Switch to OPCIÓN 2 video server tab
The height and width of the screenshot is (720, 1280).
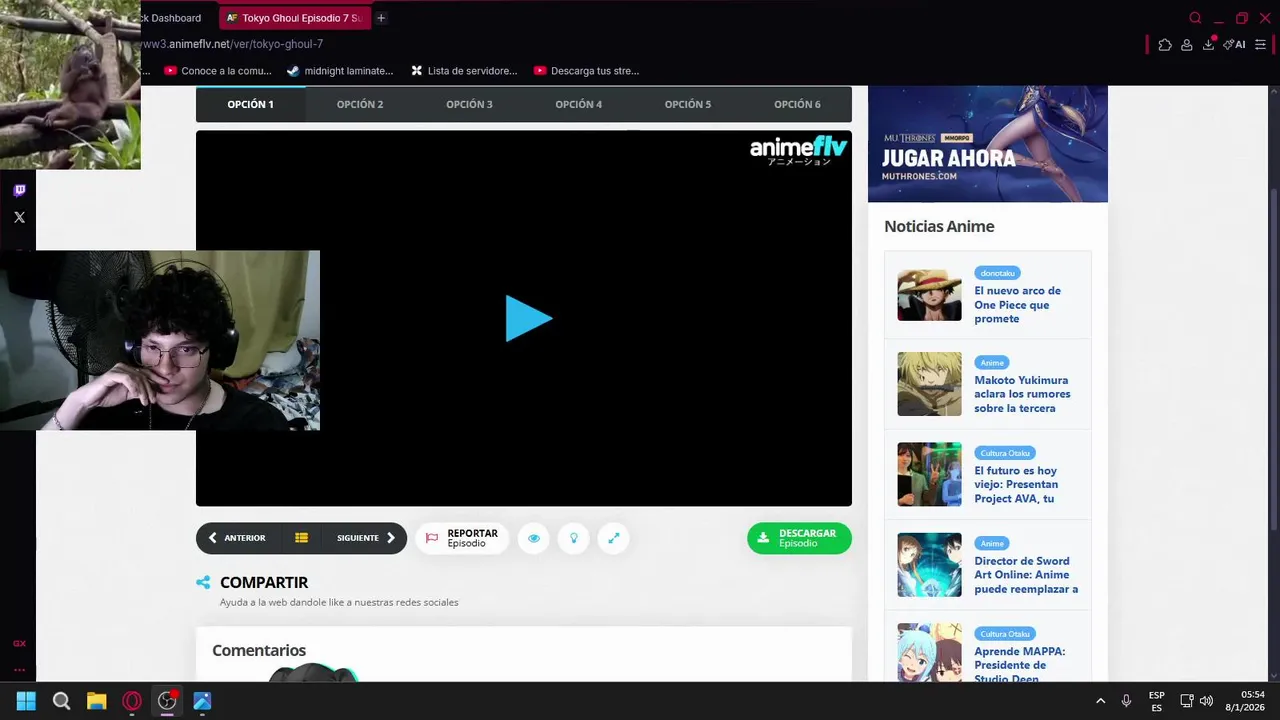(360, 104)
